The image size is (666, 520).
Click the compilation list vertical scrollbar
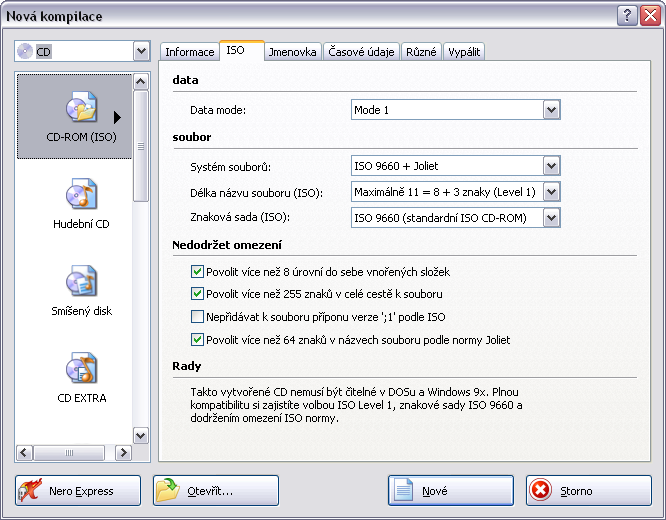pyautogui.click(x=141, y=260)
